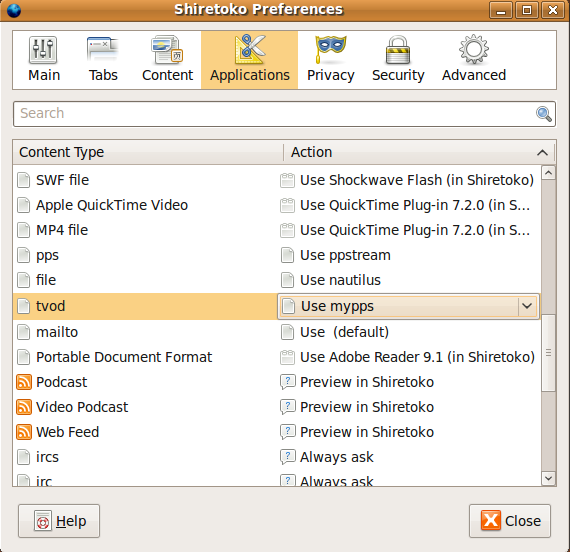Toggle sort order on Action column
Image resolution: width=570 pixels, height=552 pixels.
pos(419,152)
